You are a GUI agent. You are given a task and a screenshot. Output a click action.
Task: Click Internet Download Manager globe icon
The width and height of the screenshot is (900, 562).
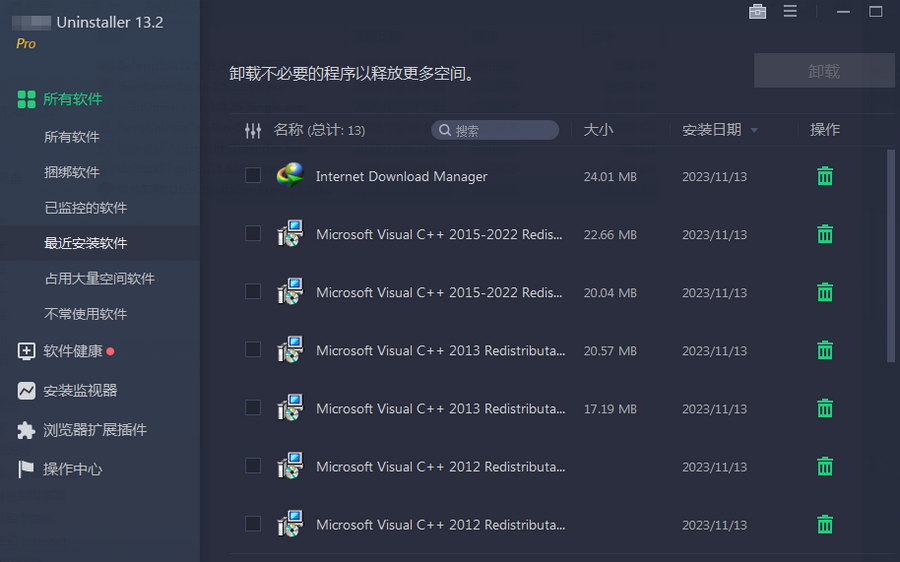click(290, 176)
